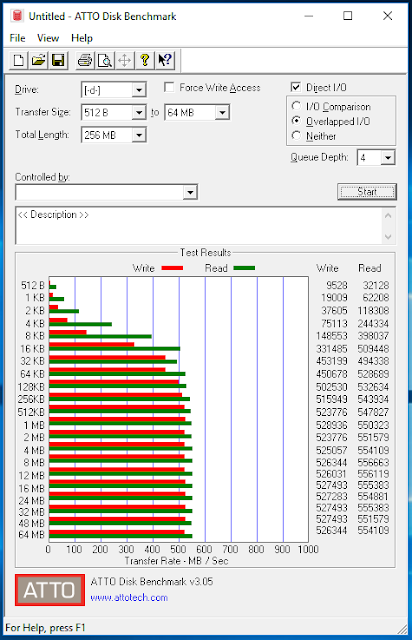
Task: Click the ATTO logo image
Action: coord(50,590)
